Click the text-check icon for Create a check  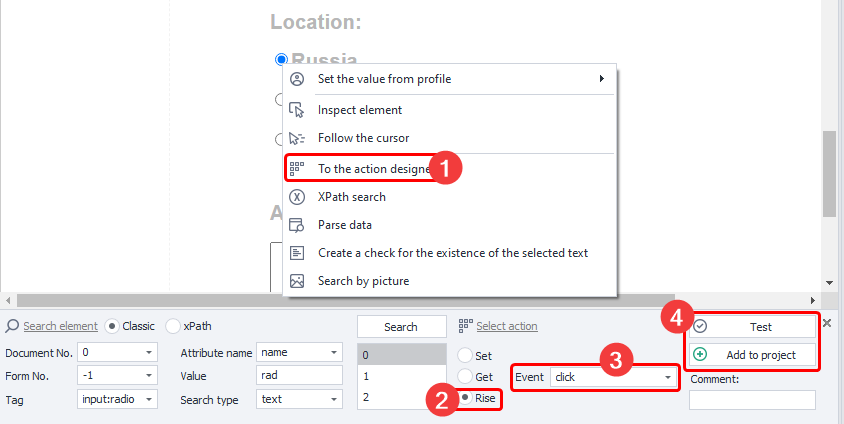tap(296, 253)
